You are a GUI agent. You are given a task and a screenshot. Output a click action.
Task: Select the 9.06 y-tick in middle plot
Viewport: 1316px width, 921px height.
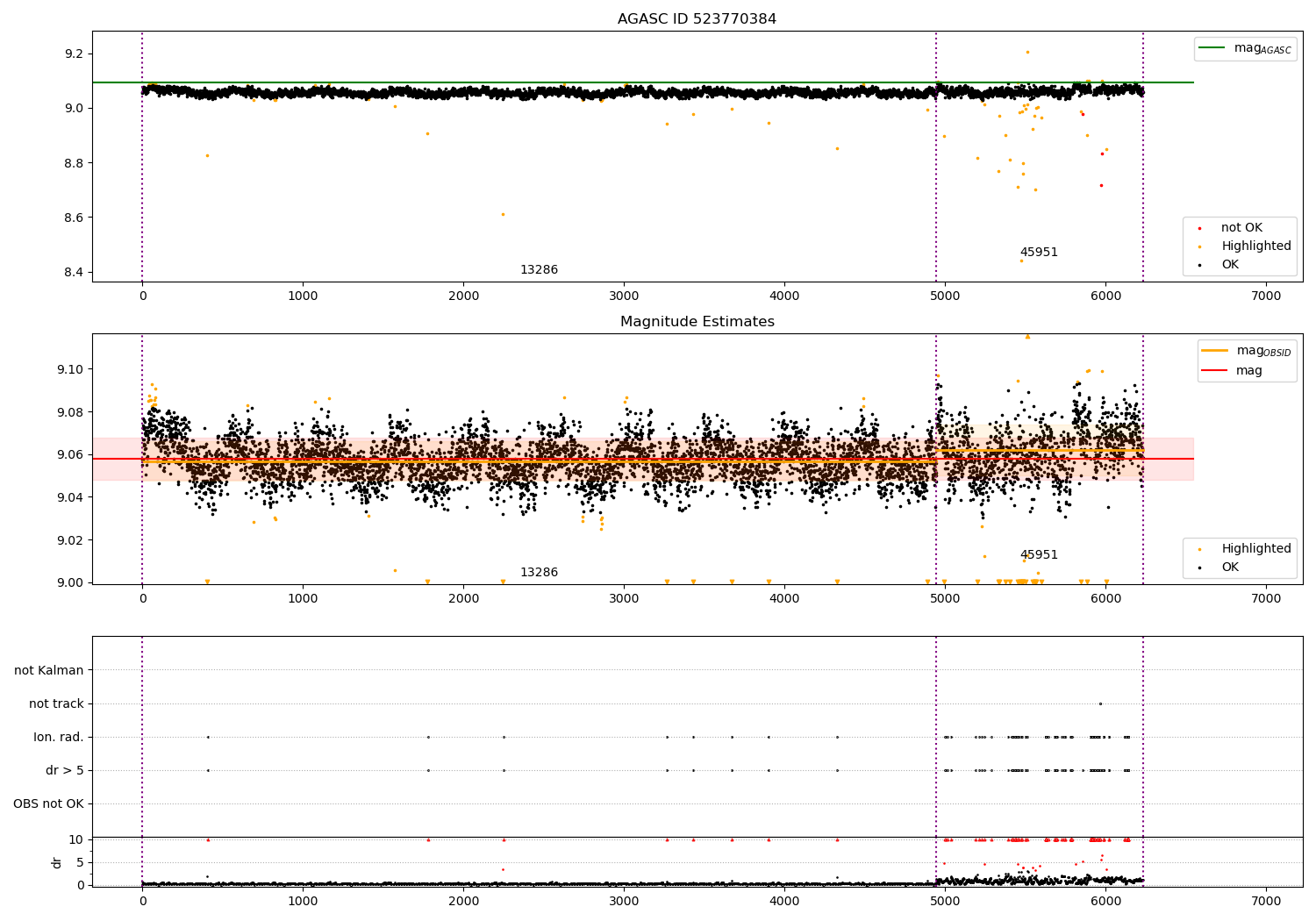[x=70, y=455]
